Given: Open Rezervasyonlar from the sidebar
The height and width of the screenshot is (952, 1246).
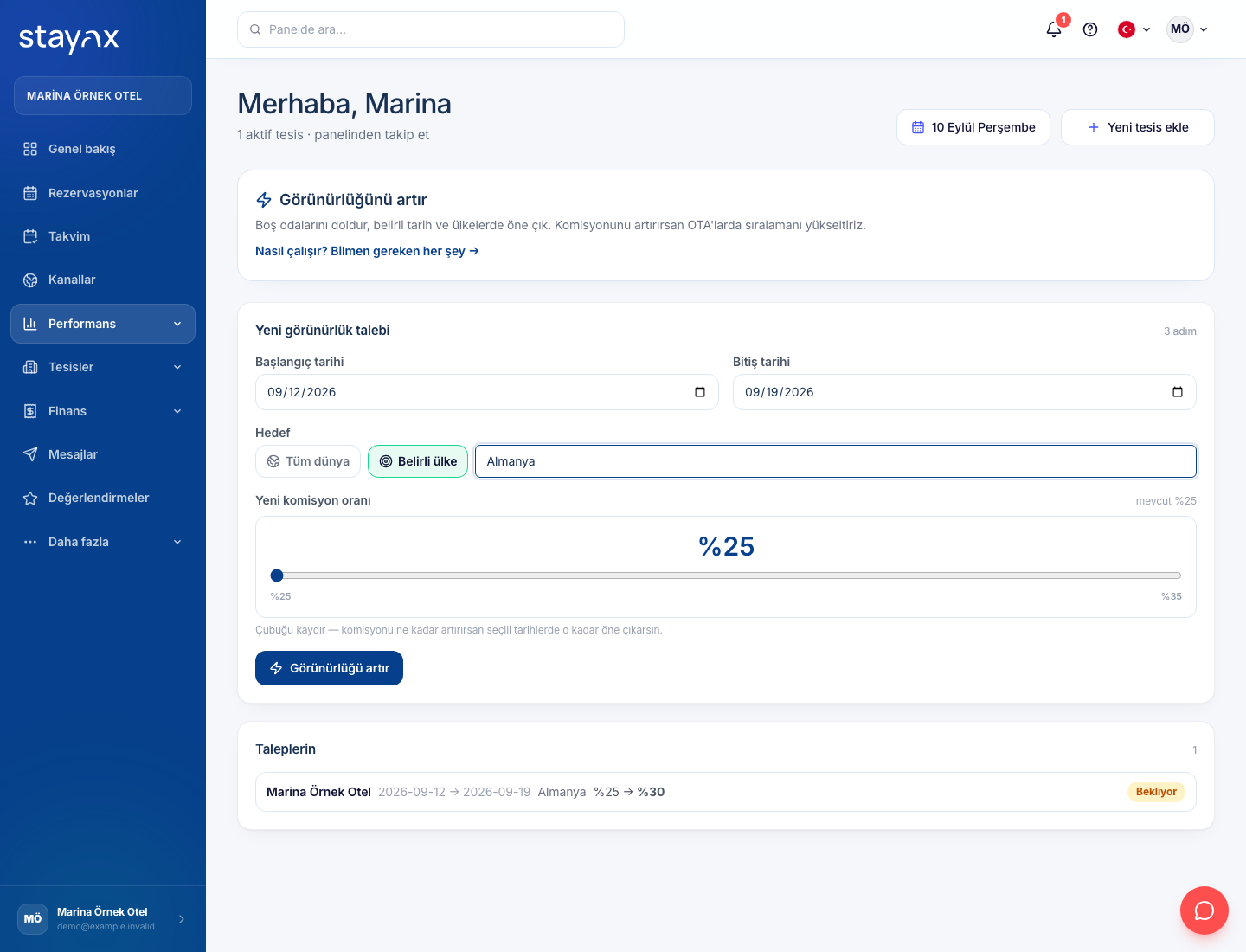Looking at the screenshot, I should tap(103, 193).
